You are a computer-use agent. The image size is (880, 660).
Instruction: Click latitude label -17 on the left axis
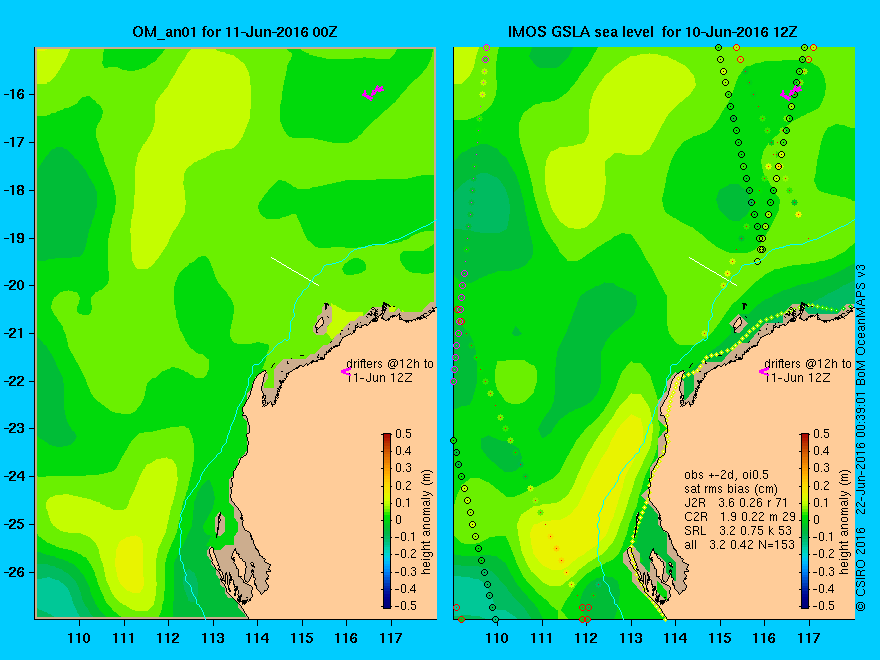tap(17, 142)
